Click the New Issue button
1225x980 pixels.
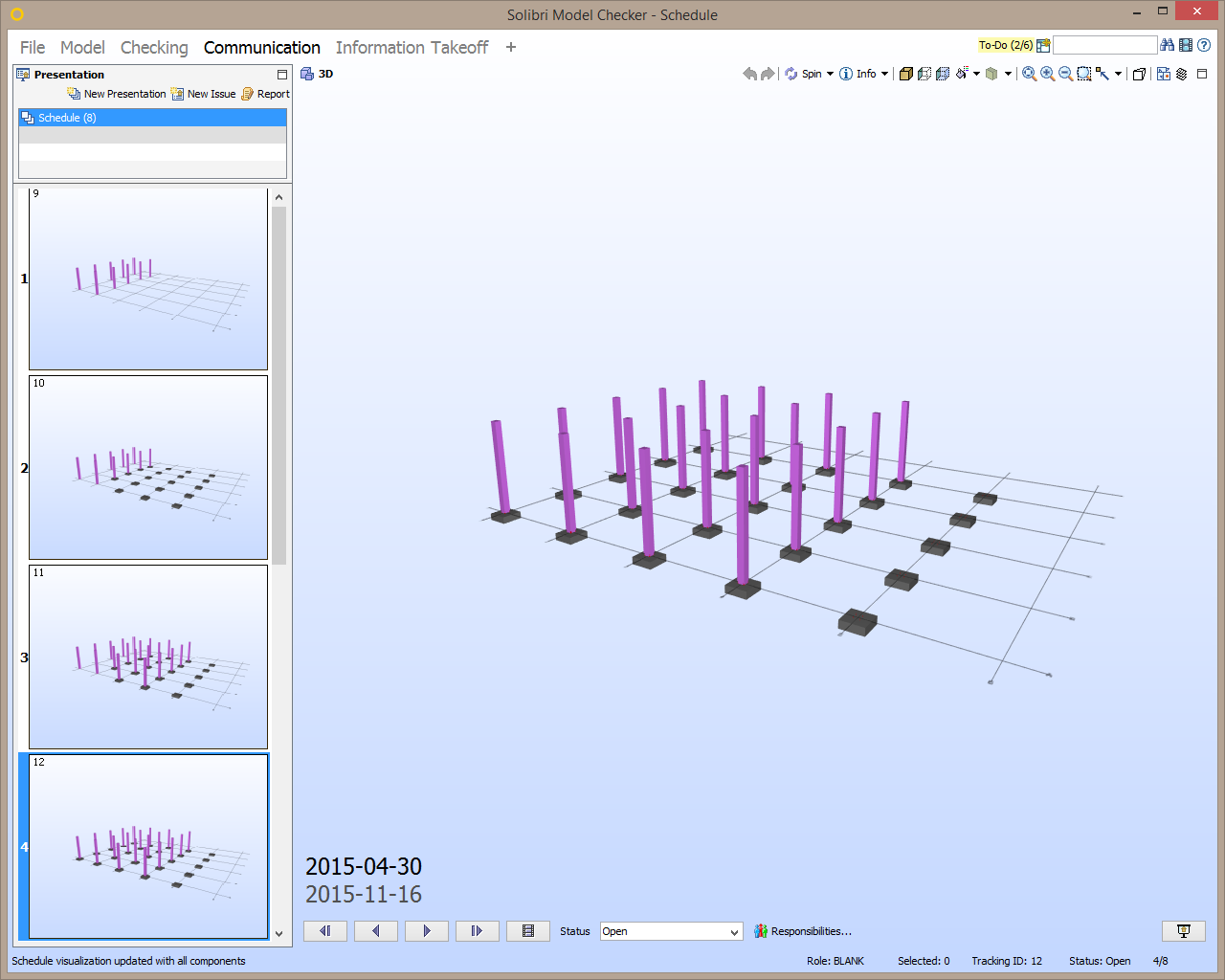(x=203, y=93)
